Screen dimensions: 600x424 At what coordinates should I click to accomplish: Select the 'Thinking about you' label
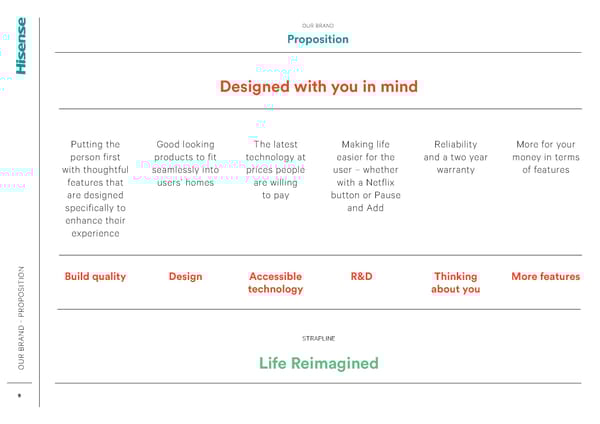455,283
